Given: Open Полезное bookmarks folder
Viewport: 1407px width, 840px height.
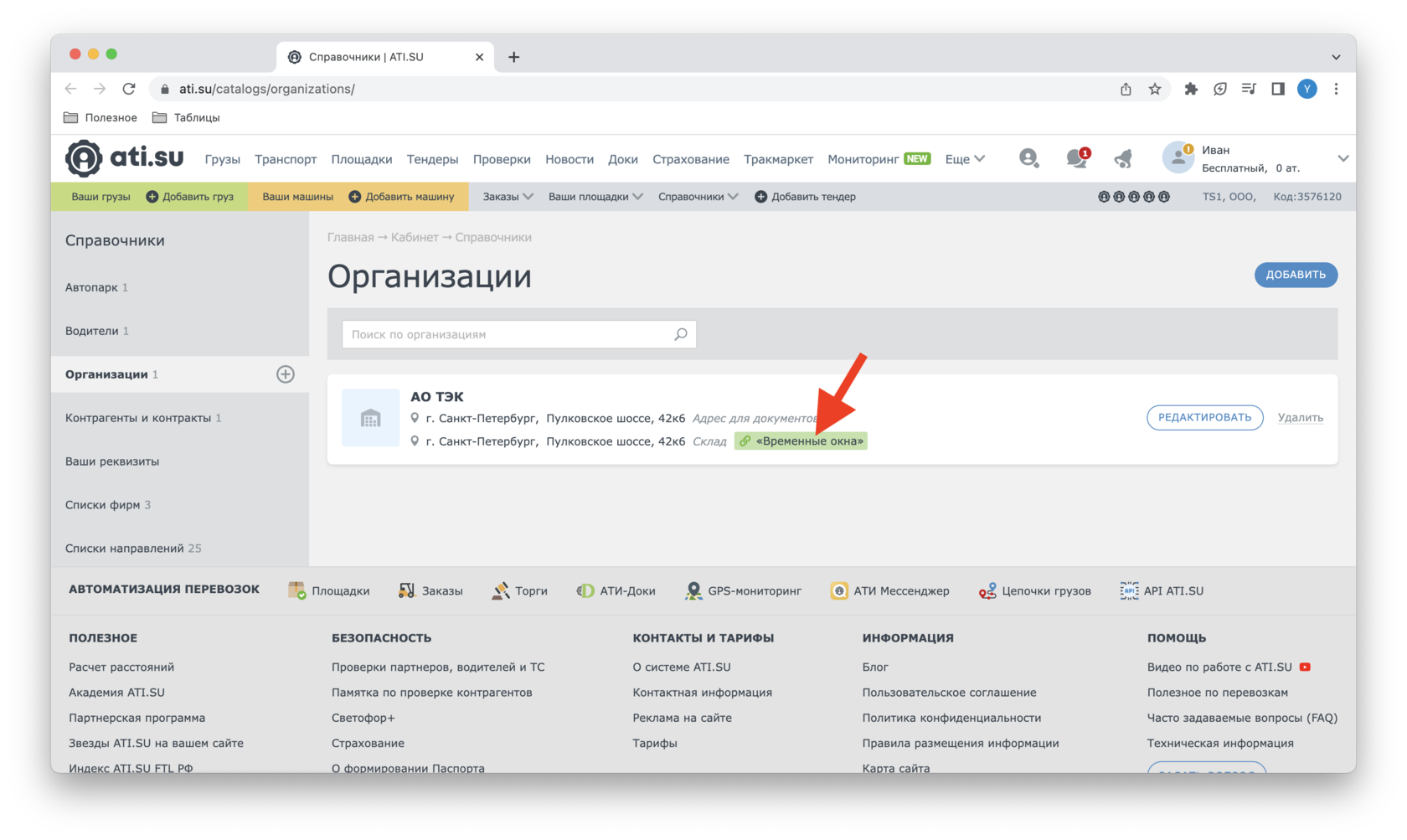Looking at the screenshot, I should pyautogui.click(x=100, y=117).
